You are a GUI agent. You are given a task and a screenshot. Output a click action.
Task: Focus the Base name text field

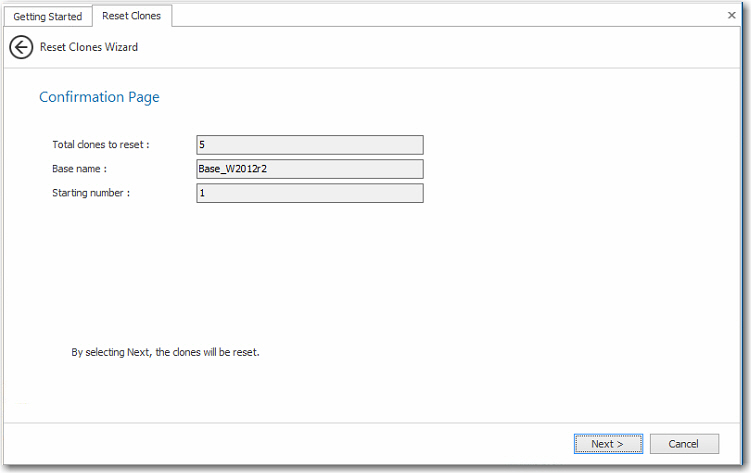pyautogui.click(x=310, y=169)
